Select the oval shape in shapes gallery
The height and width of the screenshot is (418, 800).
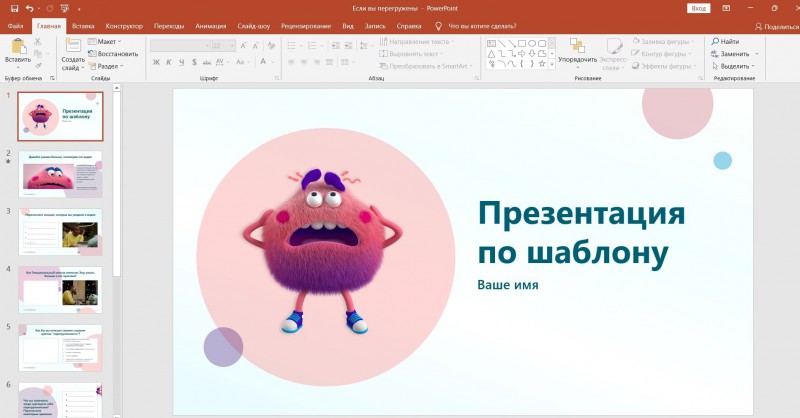pyautogui.click(x=532, y=43)
